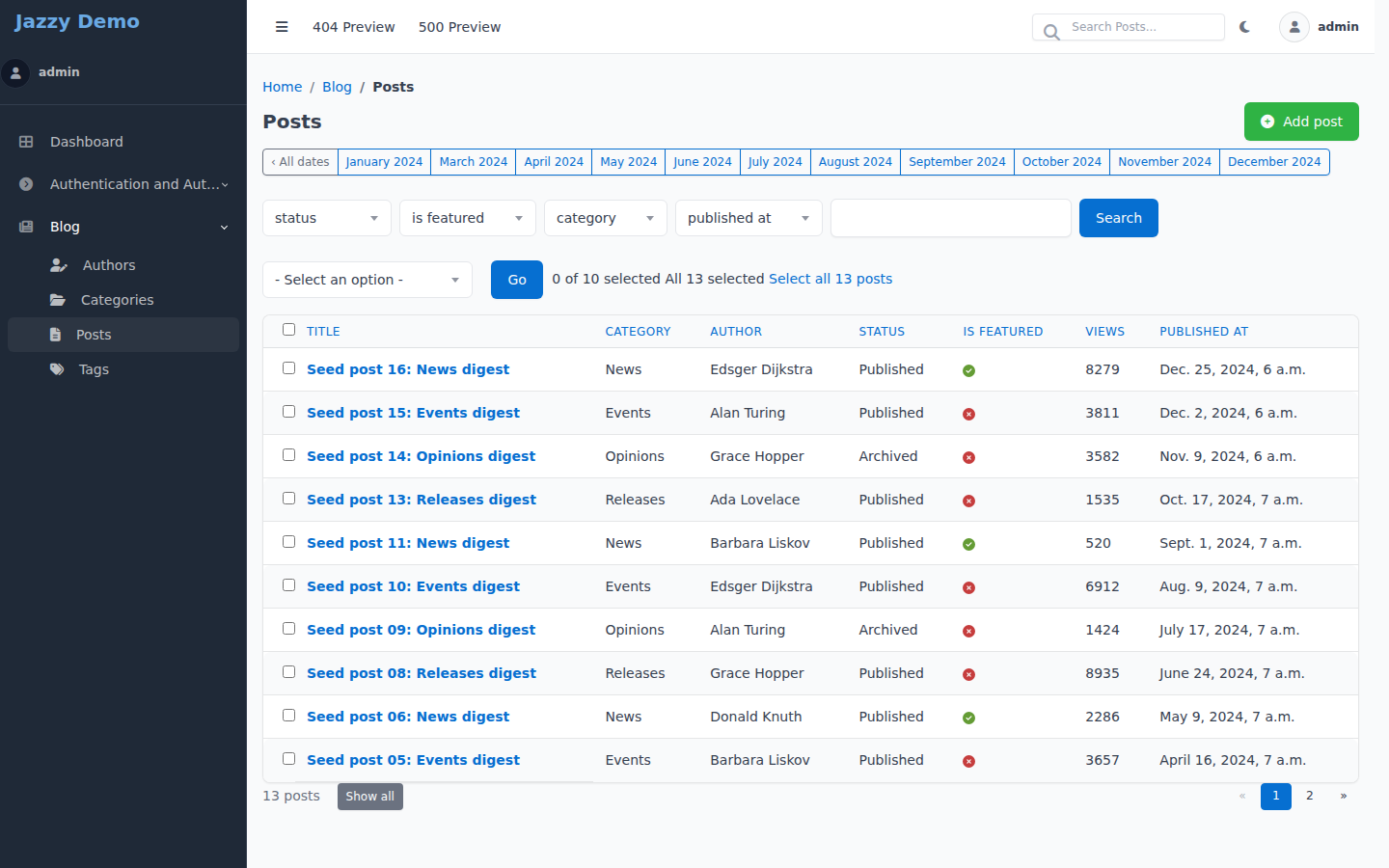Expand Authentication and Authorization sidebar section

pos(123,184)
